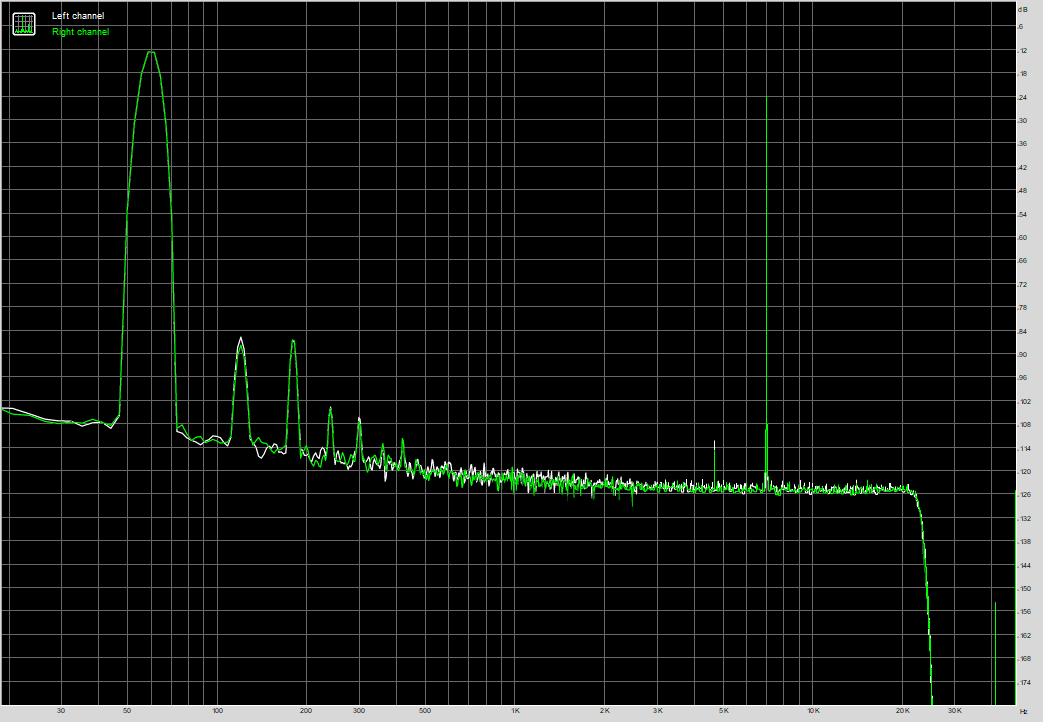
Task: Click the rolloff knee above 20K
Action: pos(914,492)
